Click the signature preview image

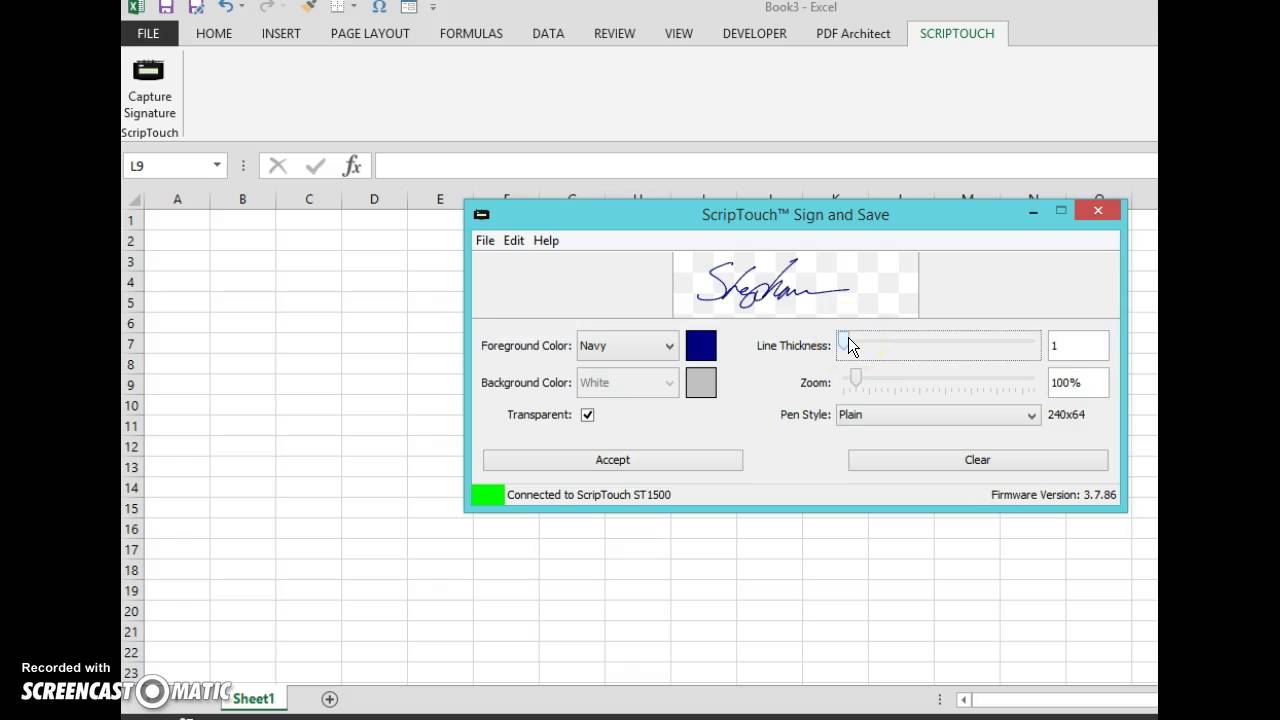click(x=796, y=285)
